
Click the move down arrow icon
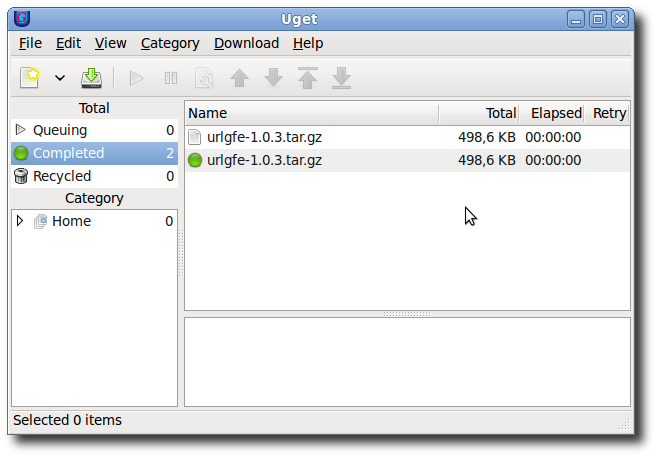(x=274, y=78)
